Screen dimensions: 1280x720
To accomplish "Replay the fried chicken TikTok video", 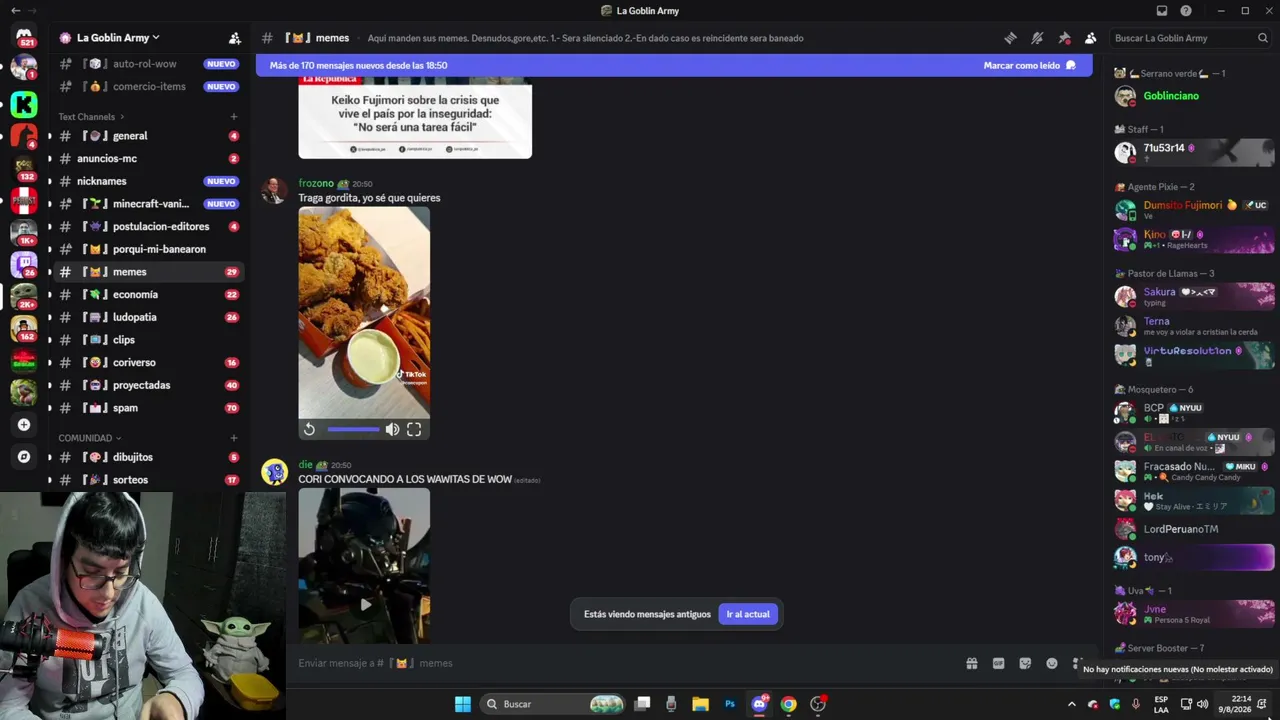I will tap(309, 429).
